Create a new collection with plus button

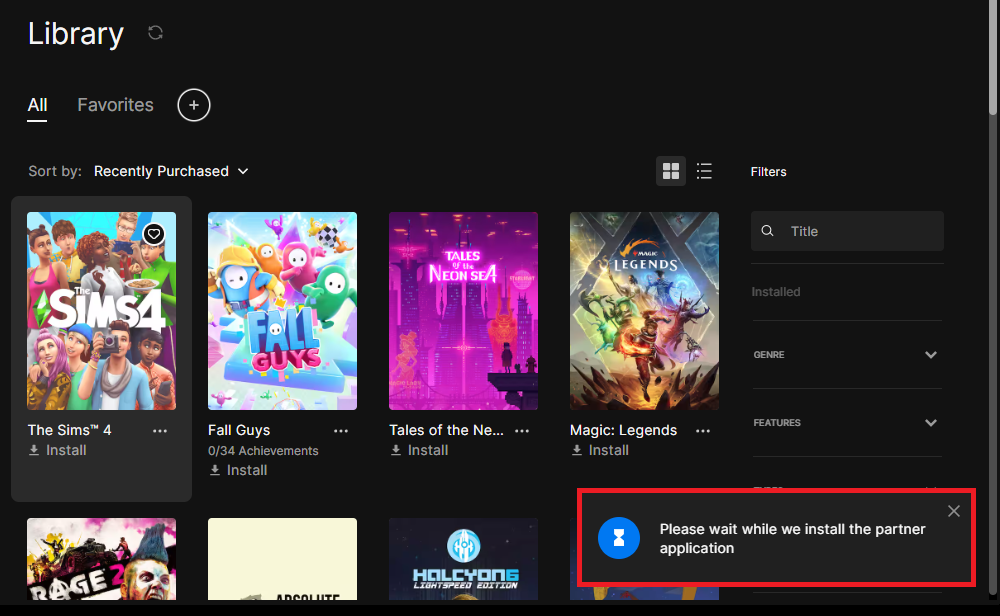point(193,105)
